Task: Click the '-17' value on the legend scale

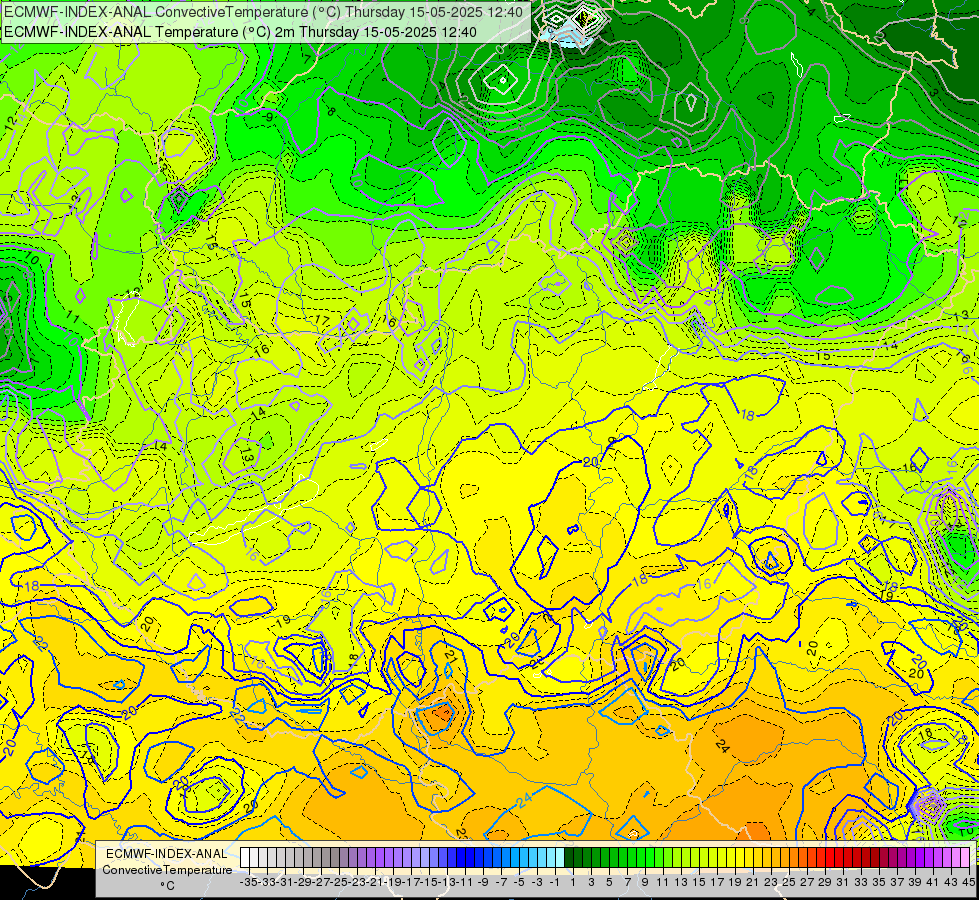Action: tap(410, 882)
